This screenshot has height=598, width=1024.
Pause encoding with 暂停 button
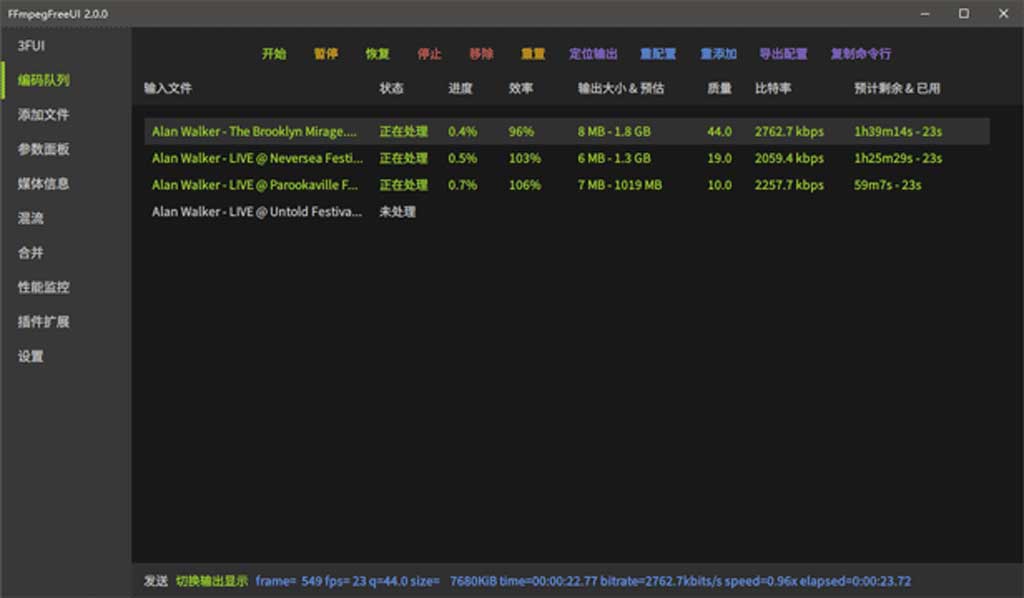coord(325,54)
